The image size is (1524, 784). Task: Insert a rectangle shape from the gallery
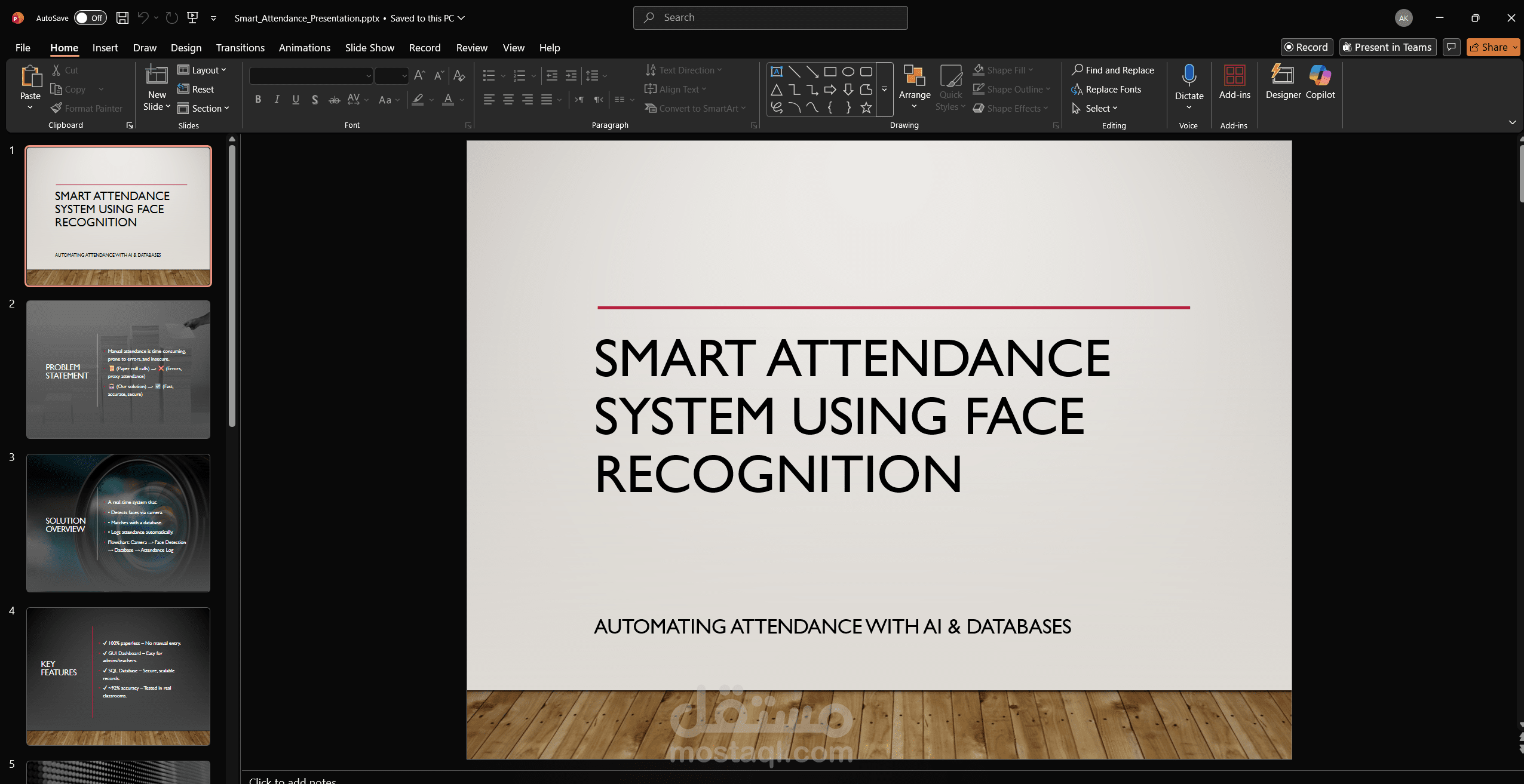(x=829, y=71)
